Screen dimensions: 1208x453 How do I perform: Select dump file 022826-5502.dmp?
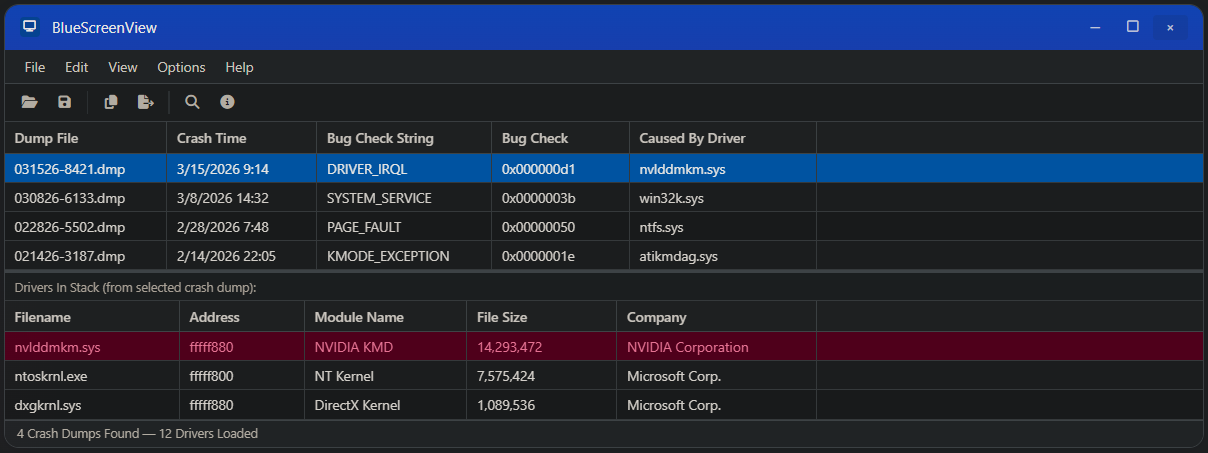point(70,227)
